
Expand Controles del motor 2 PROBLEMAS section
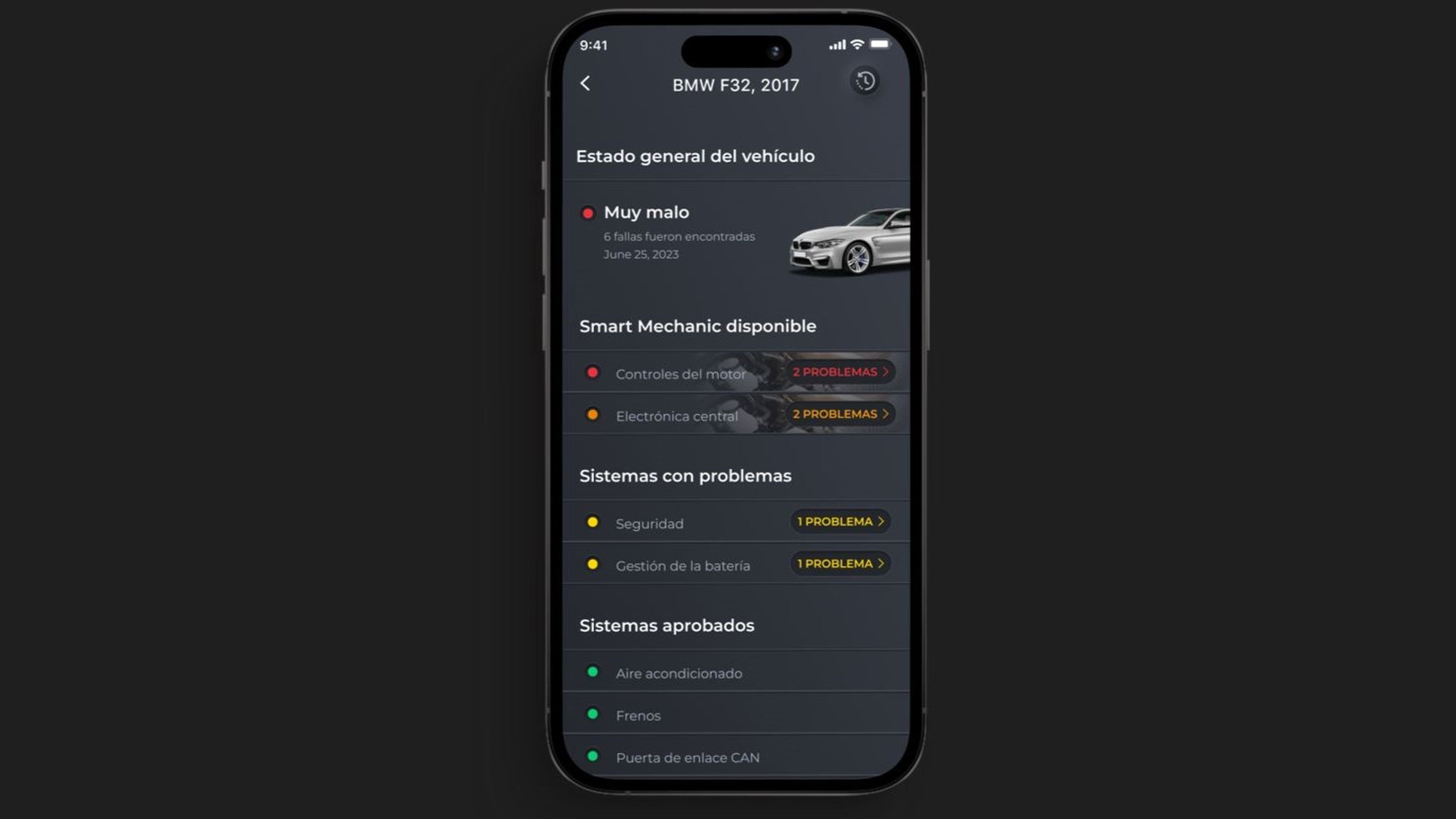(840, 372)
